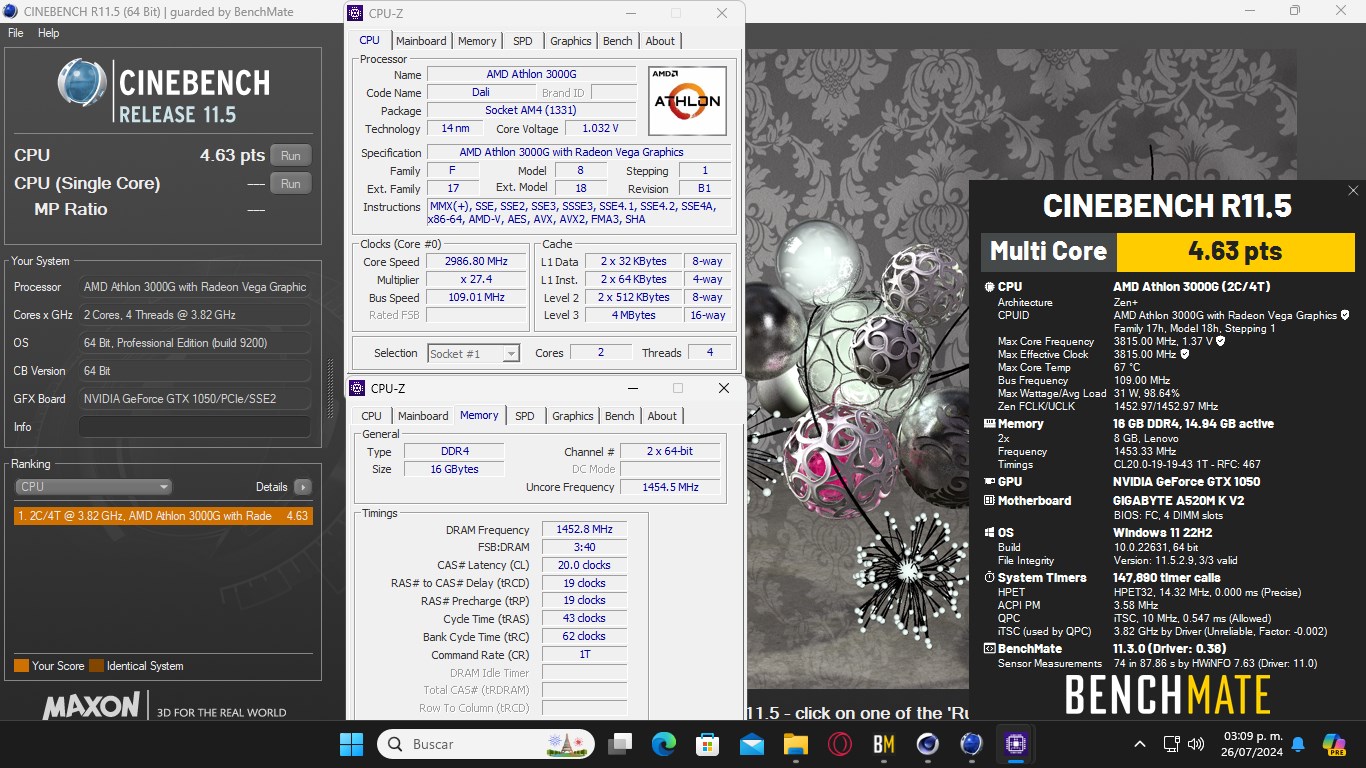Open the About tab in the CPU-Z processor window

pyautogui.click(x=660, y=41)
